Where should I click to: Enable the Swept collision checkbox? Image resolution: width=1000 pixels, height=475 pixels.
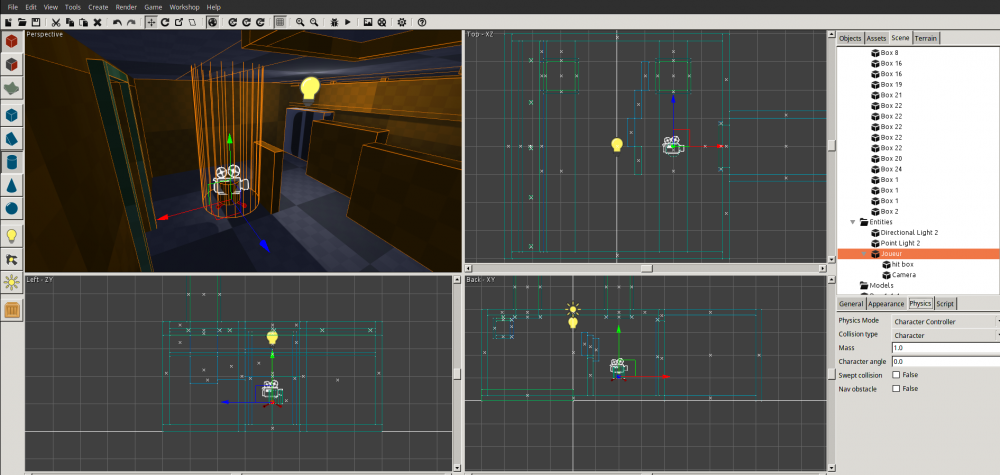pos(896,375)
